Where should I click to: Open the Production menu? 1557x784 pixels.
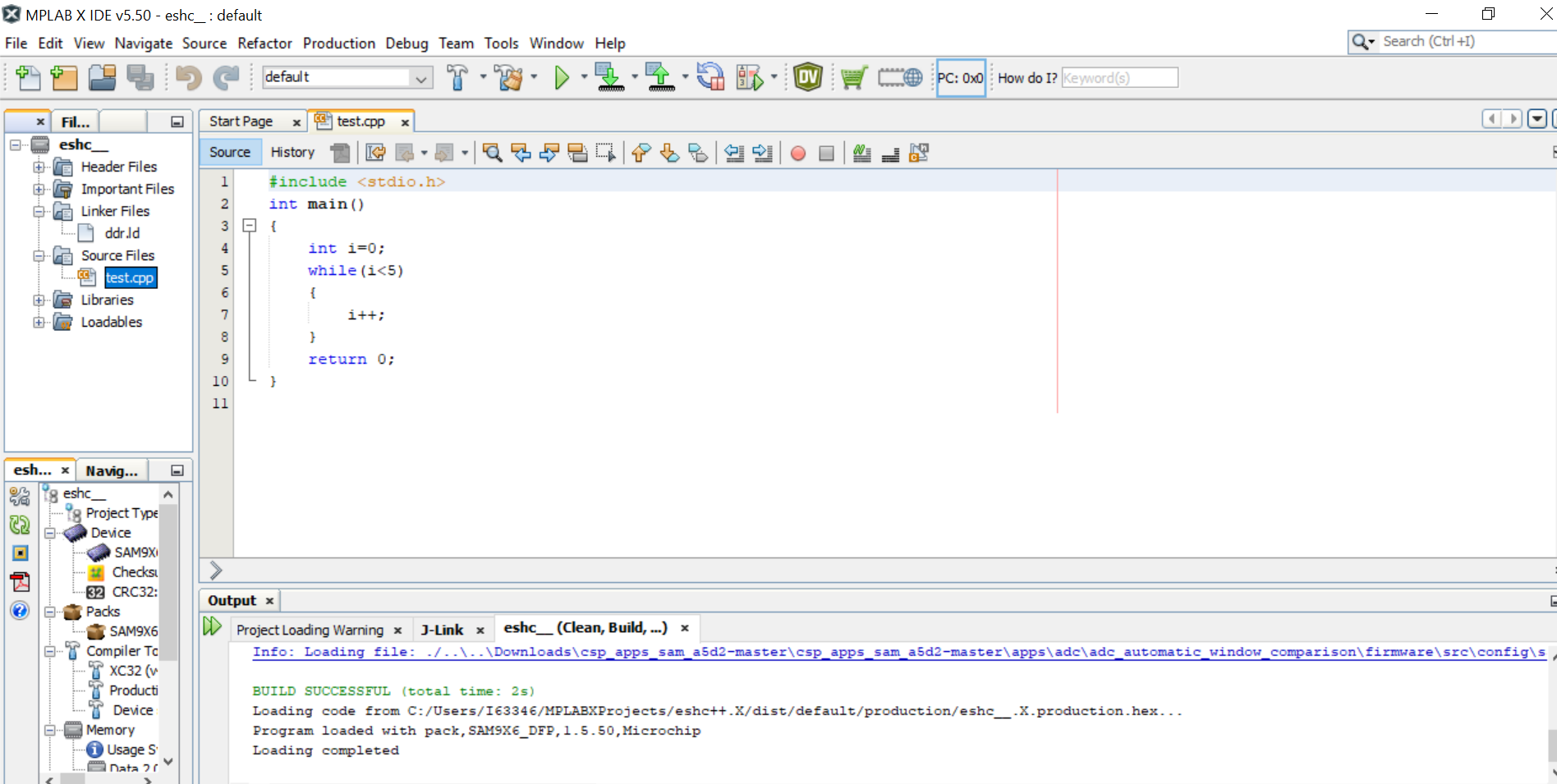(338, 44)
